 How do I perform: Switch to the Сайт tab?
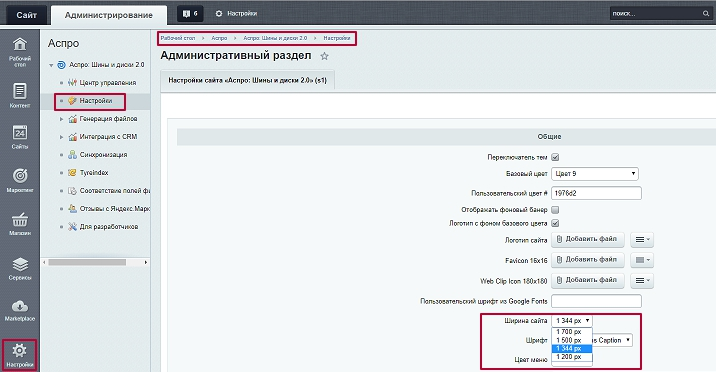click(x=26, y=15)
